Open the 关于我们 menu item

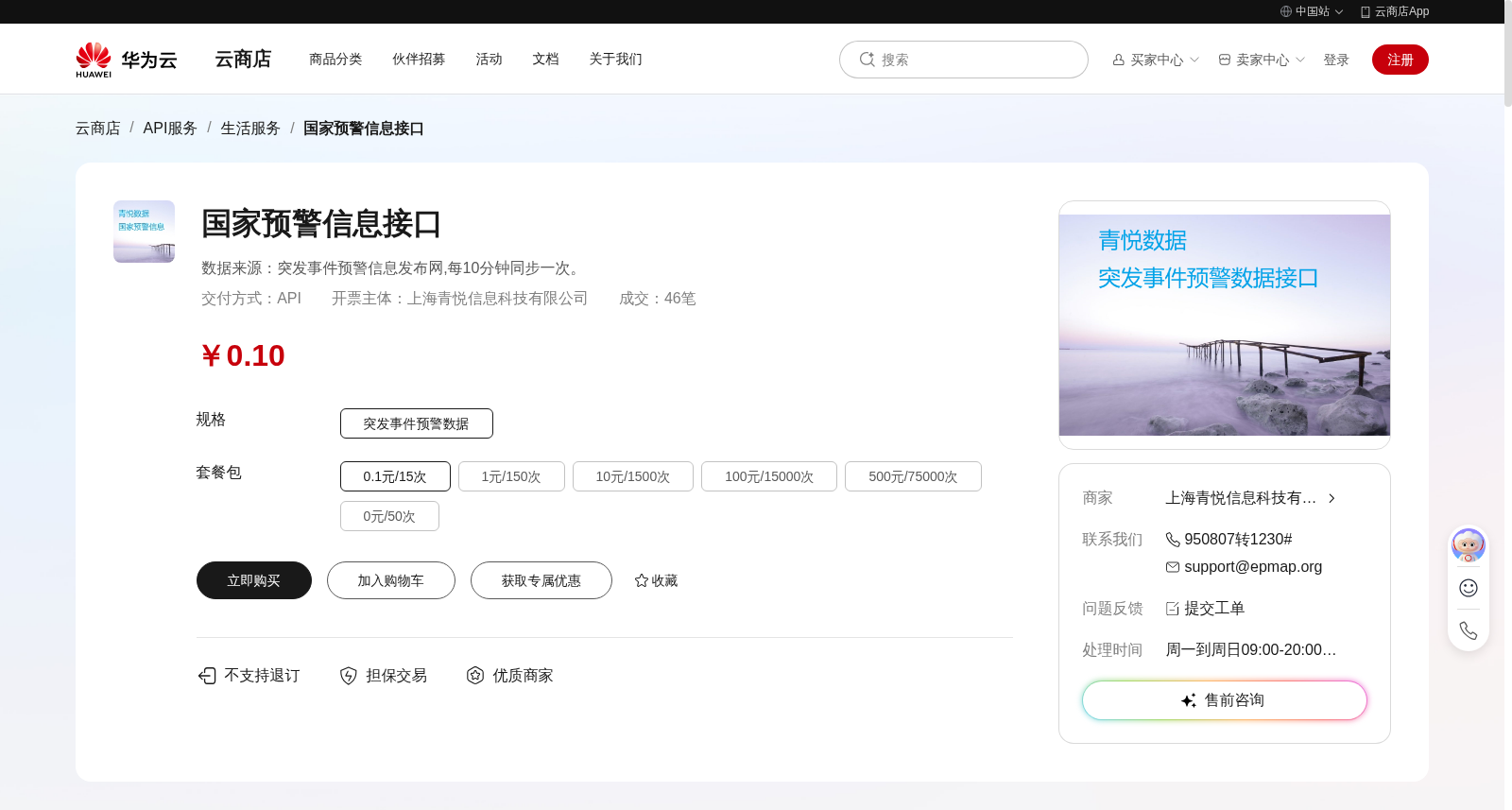(x=615, y=59)
